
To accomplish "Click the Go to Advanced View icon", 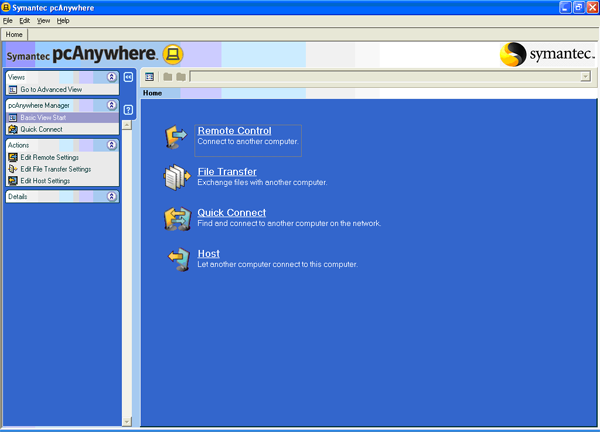I will point(13,90).
